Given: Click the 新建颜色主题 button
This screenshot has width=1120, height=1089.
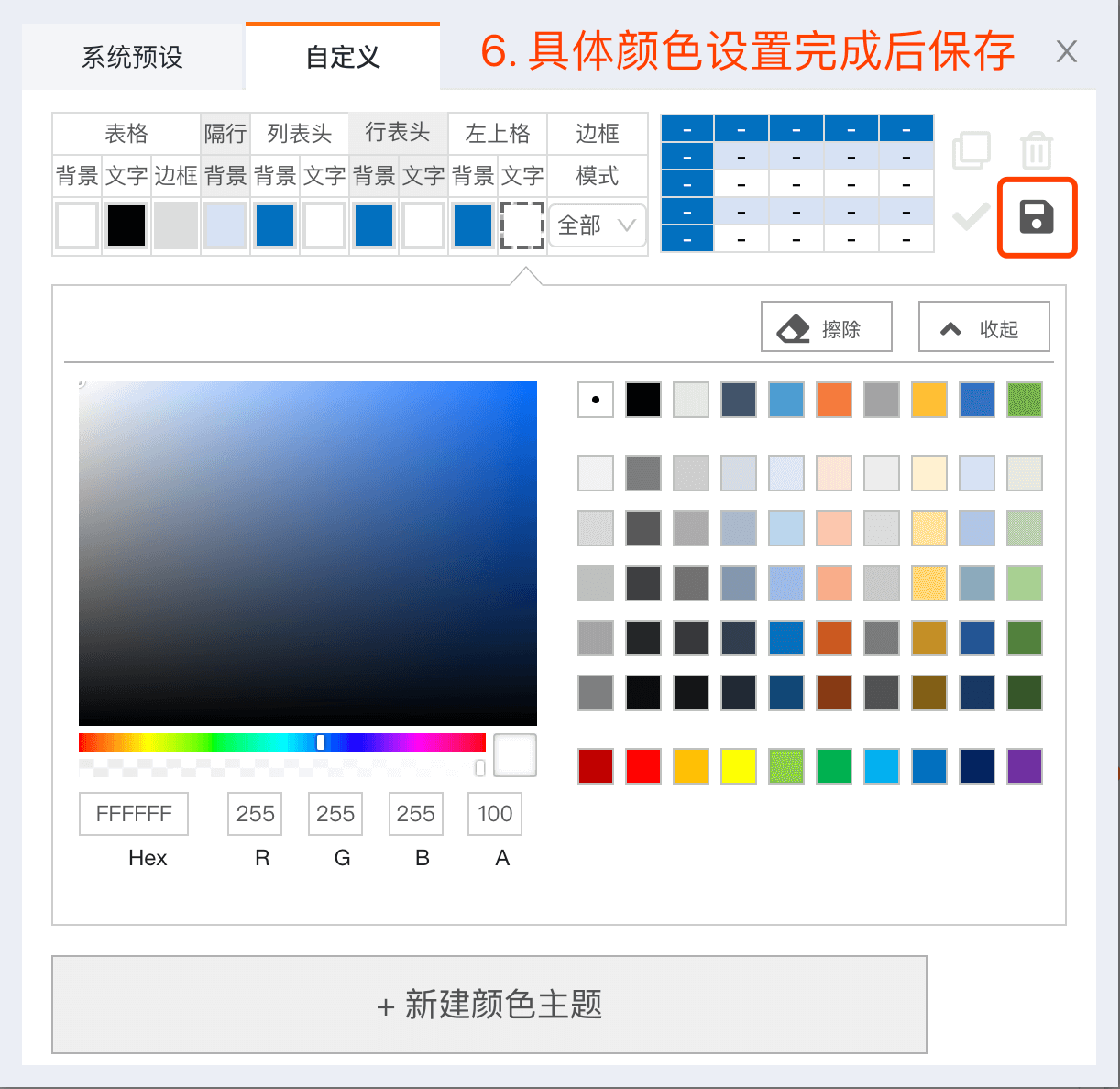Looking at the screenshot, I should [489, 1005].
